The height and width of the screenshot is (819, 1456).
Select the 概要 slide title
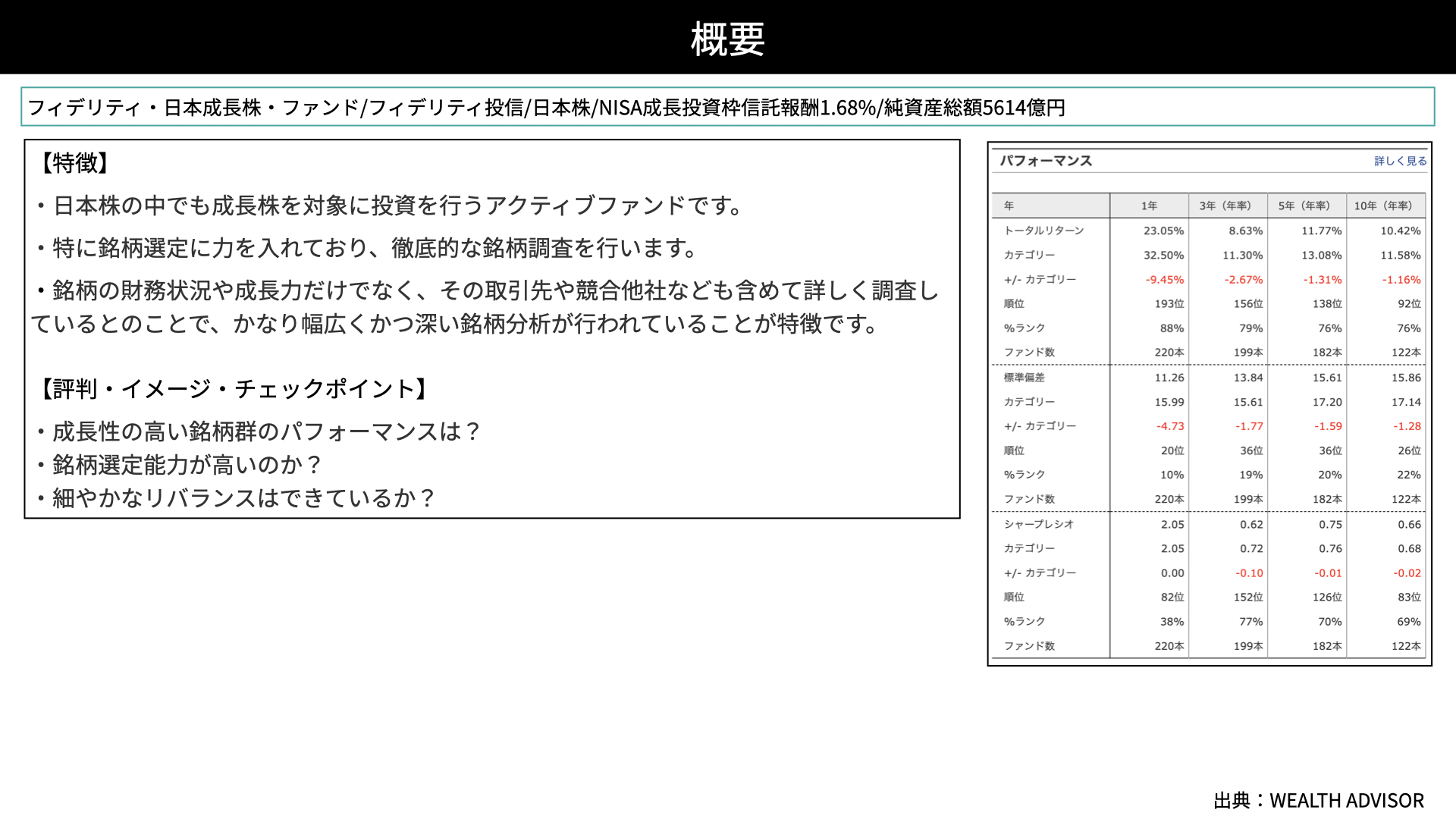[727, 38]
